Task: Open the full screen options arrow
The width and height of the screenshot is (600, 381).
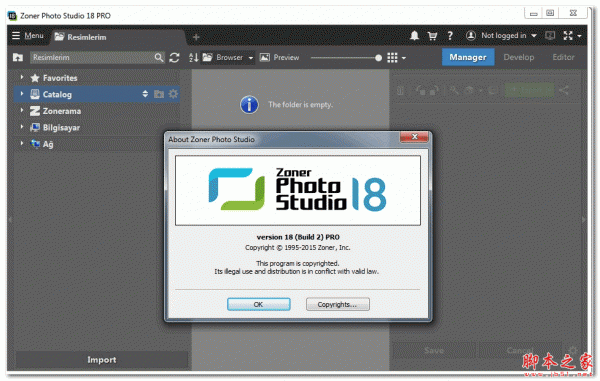Action: (579, 36)
